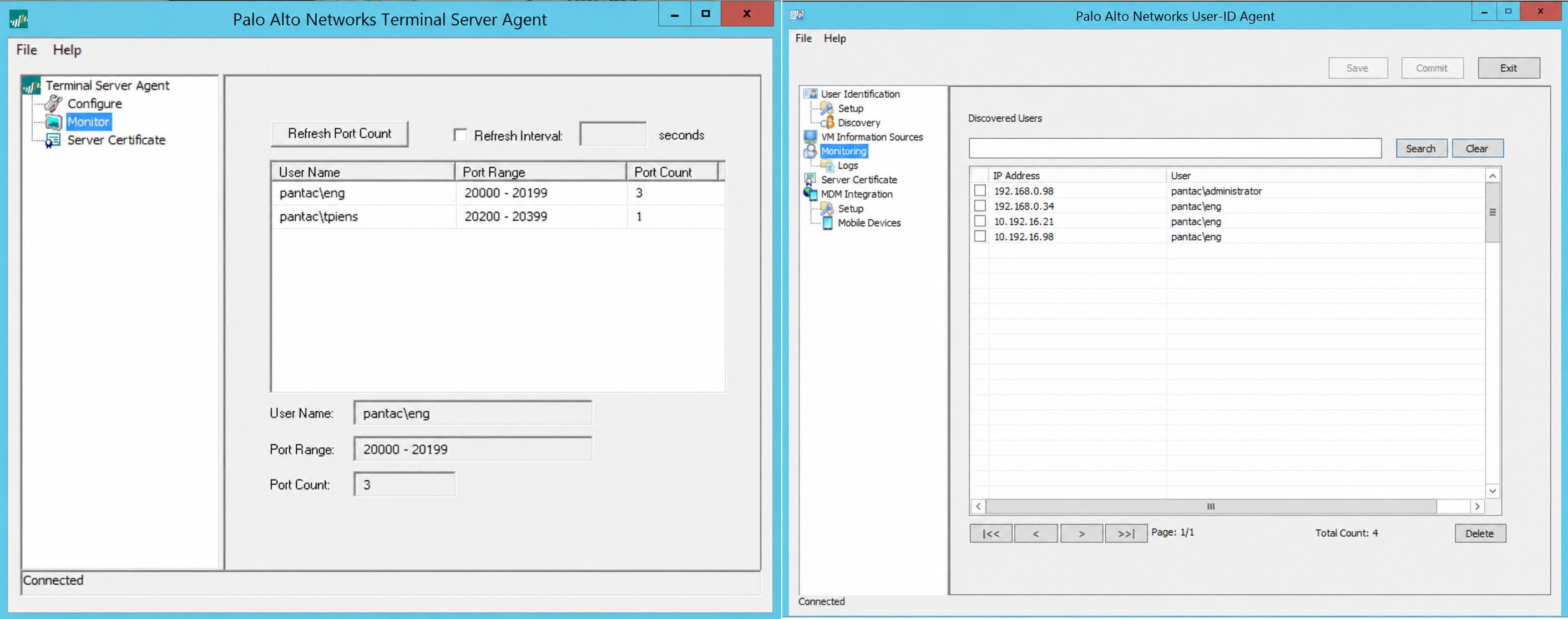Click the Port Range column header
The width and height of the screenshot is (1568, 619).
(541, 172)
